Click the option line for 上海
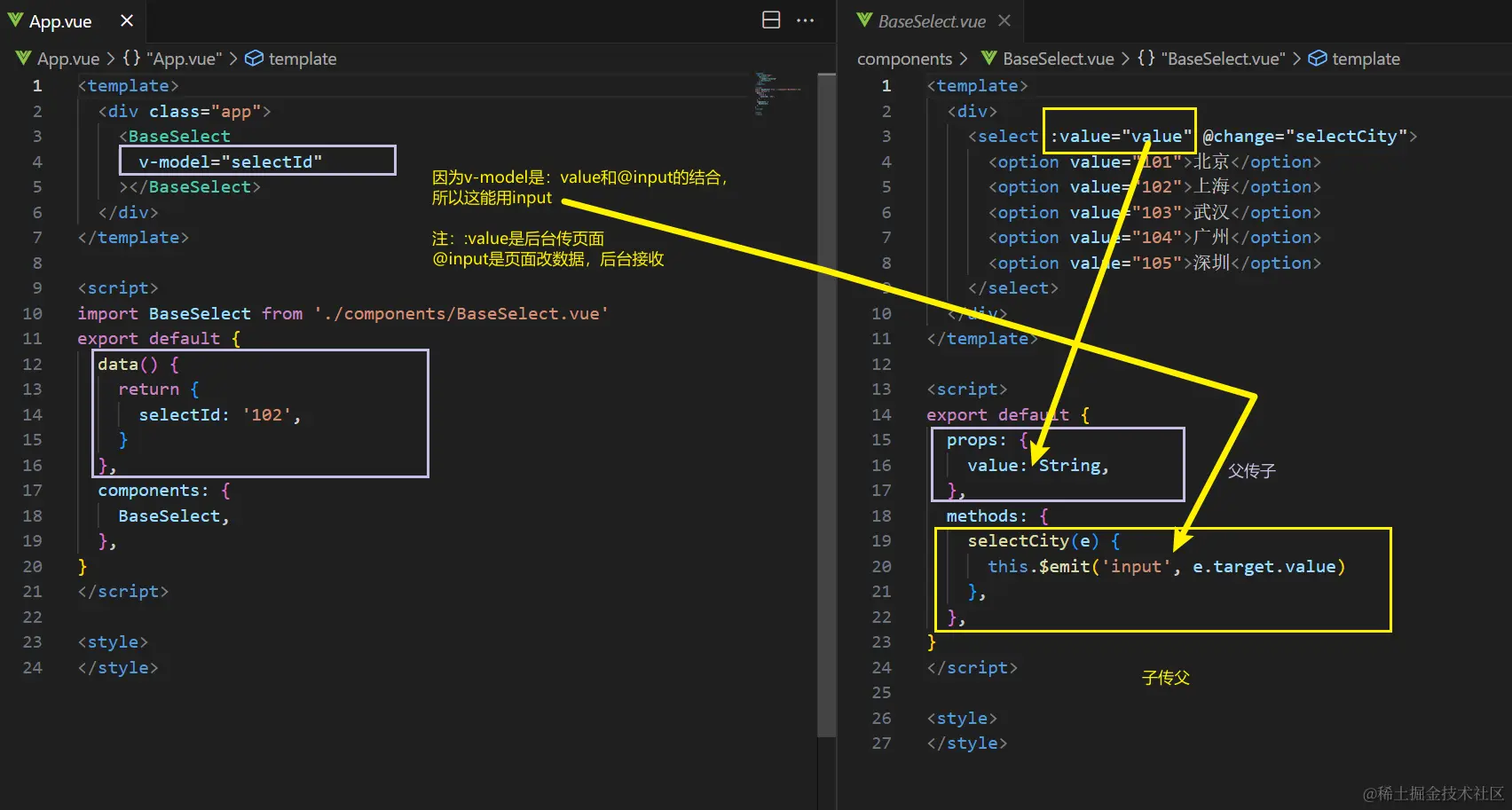 (x=1154, y=186)
